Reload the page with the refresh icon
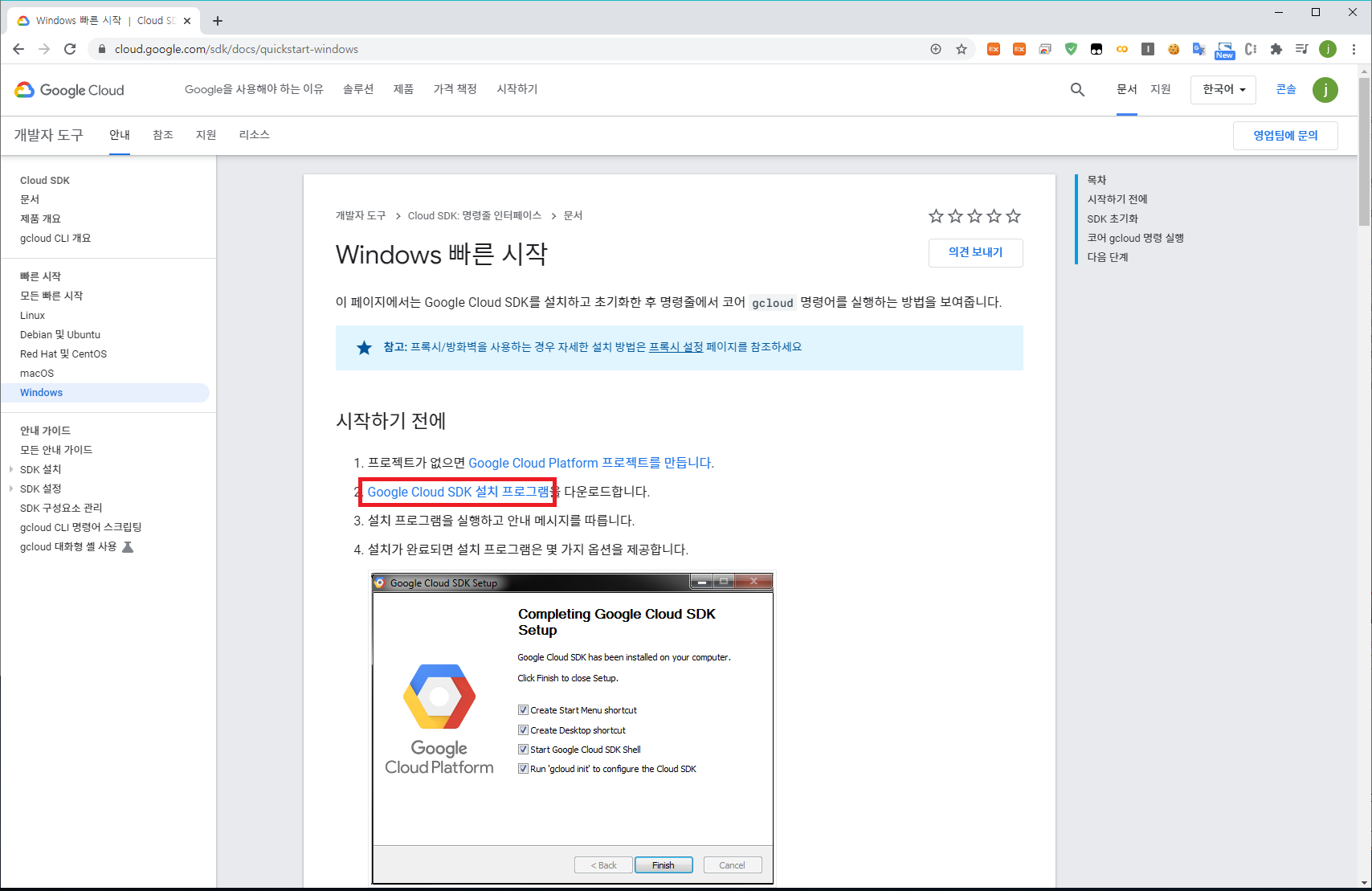 [70, 49]
